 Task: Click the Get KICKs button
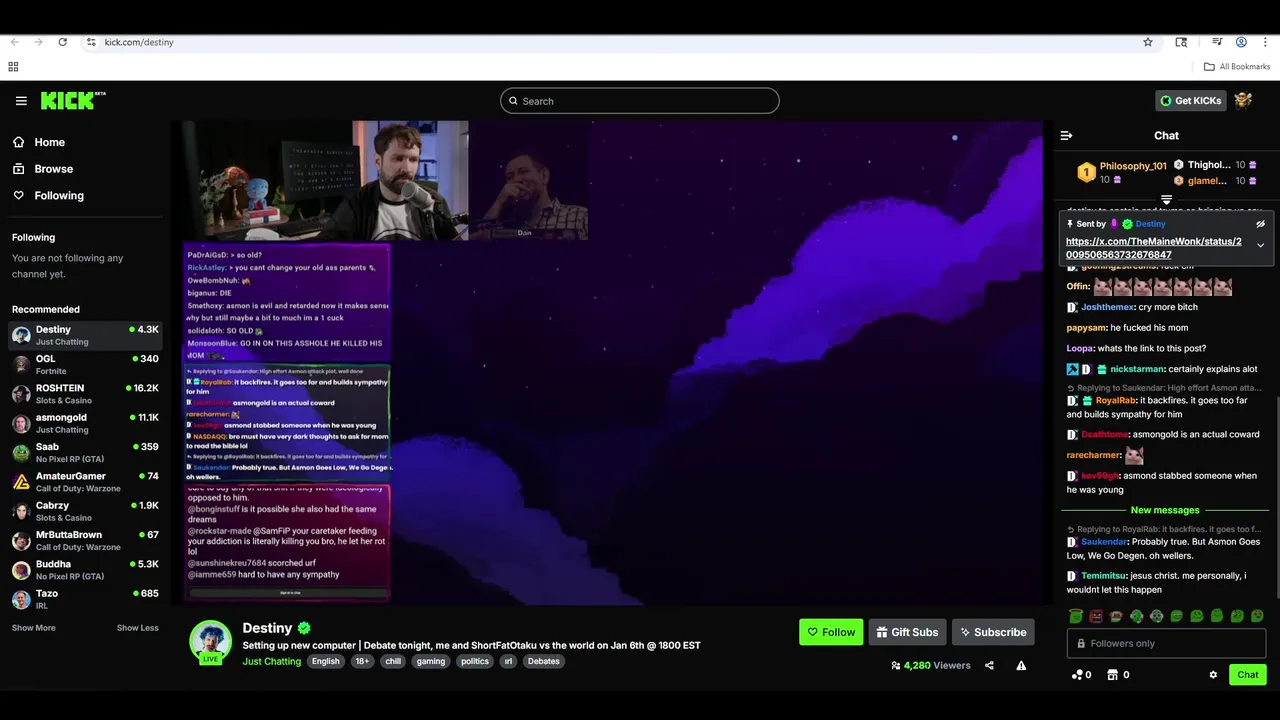[1190, 100]
